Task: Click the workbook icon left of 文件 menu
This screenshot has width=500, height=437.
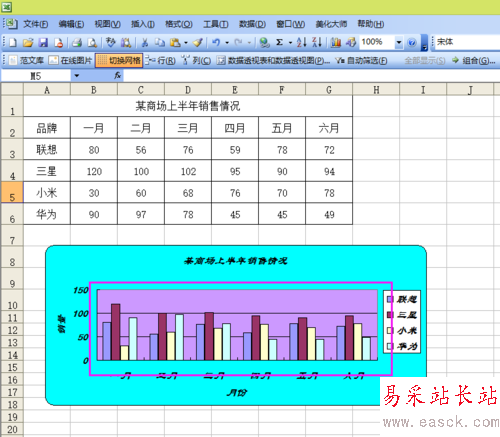Action: click(11, 24)
